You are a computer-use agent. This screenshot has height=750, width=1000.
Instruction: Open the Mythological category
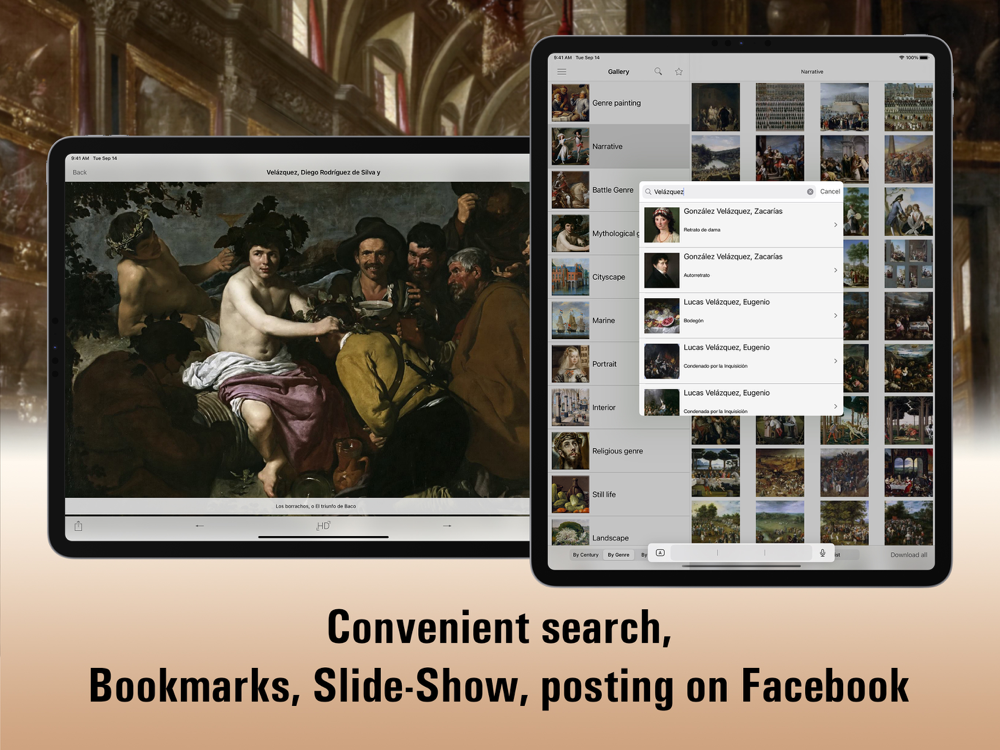click(594, 233)
